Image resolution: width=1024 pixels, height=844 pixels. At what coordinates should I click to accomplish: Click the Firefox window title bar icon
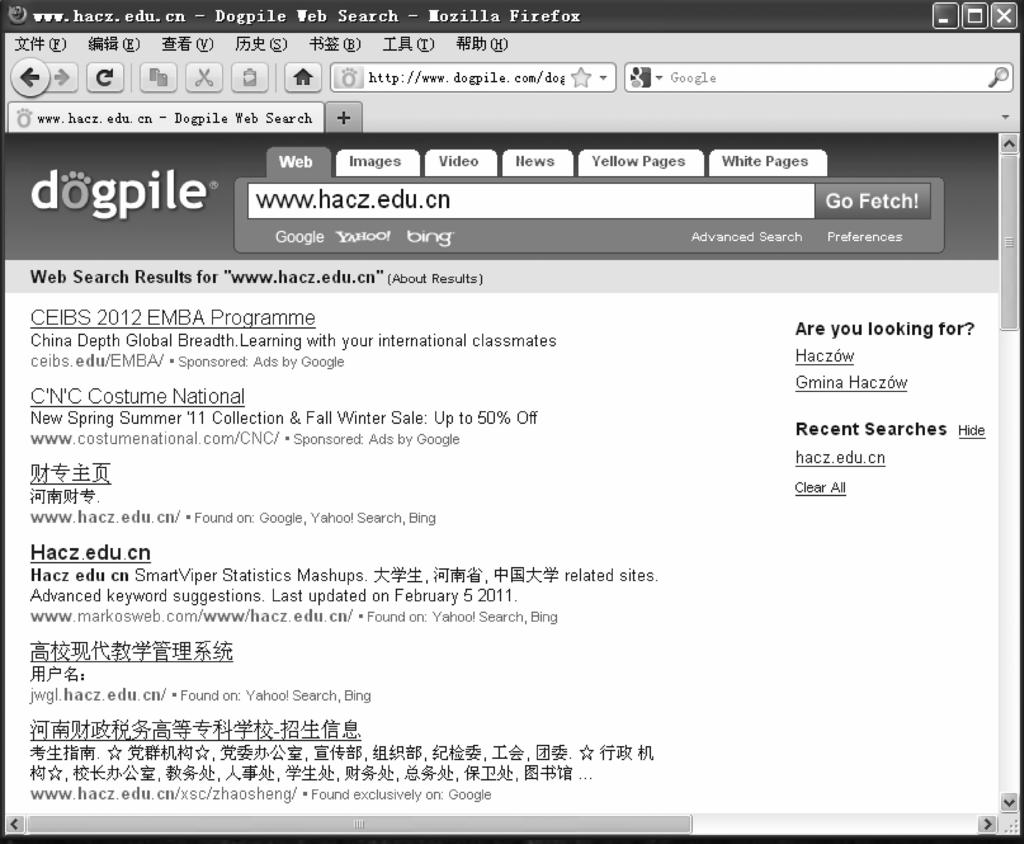point(17,14)
